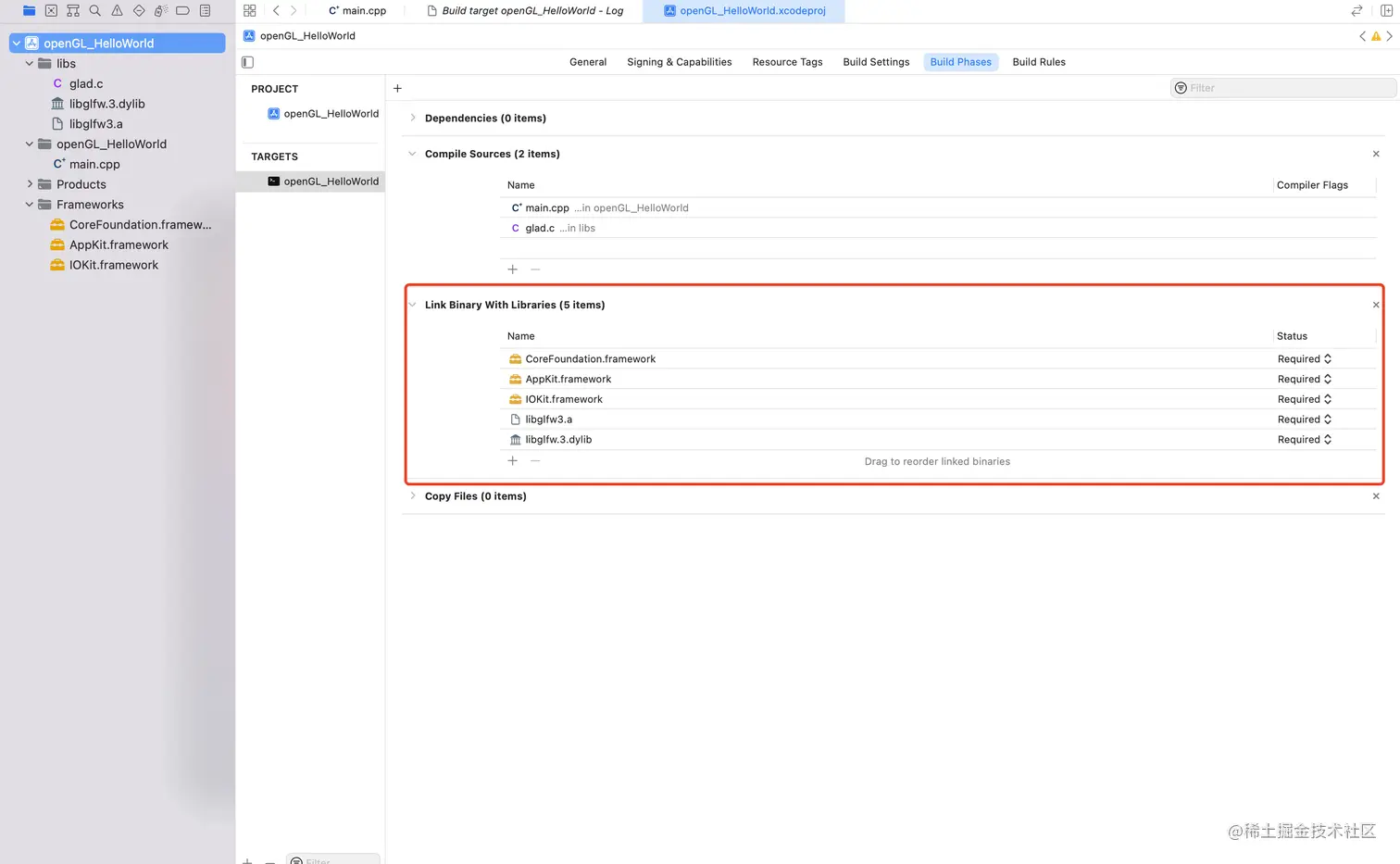This screenshot has height=864, width=1400.
Task: Open the related items grid menu
Action: [x=249, y=11]
